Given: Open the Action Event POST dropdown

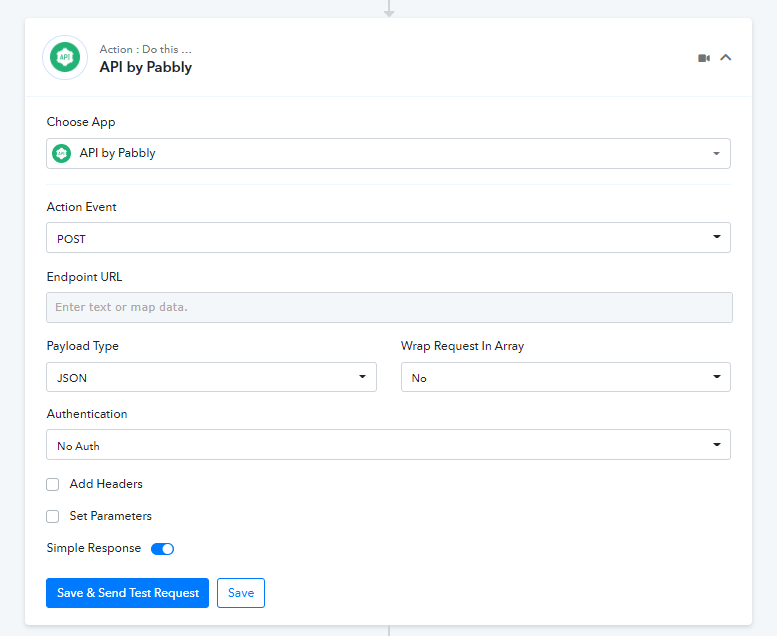Looking at the screenshot, I should click(388, 237).
